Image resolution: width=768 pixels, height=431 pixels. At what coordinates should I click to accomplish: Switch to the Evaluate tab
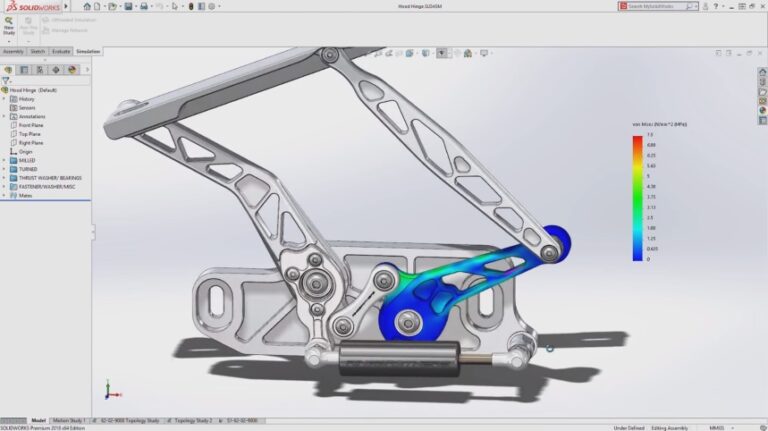[x=61, y=51]
